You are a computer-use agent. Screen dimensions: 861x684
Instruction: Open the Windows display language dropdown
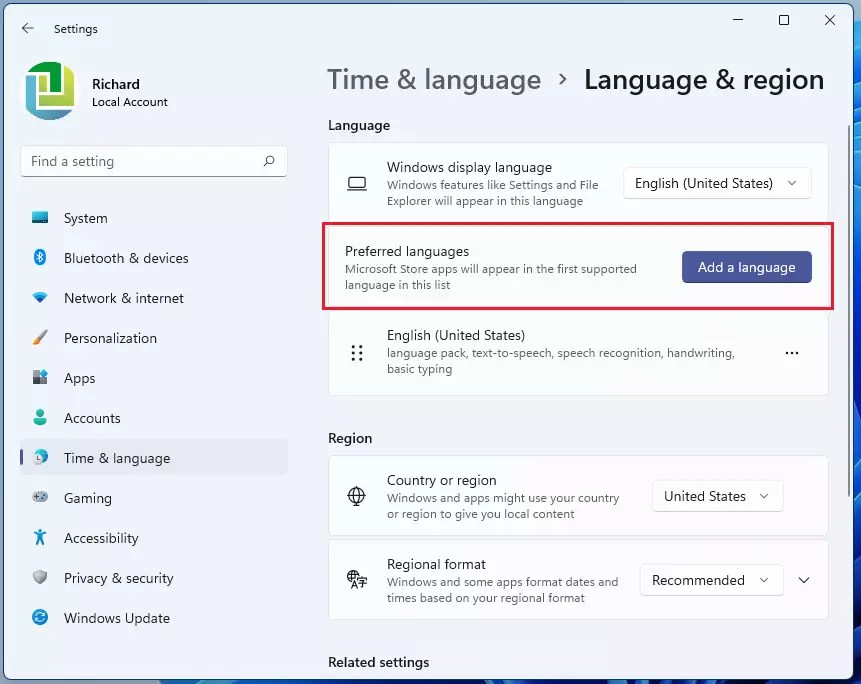pos(716,183)
